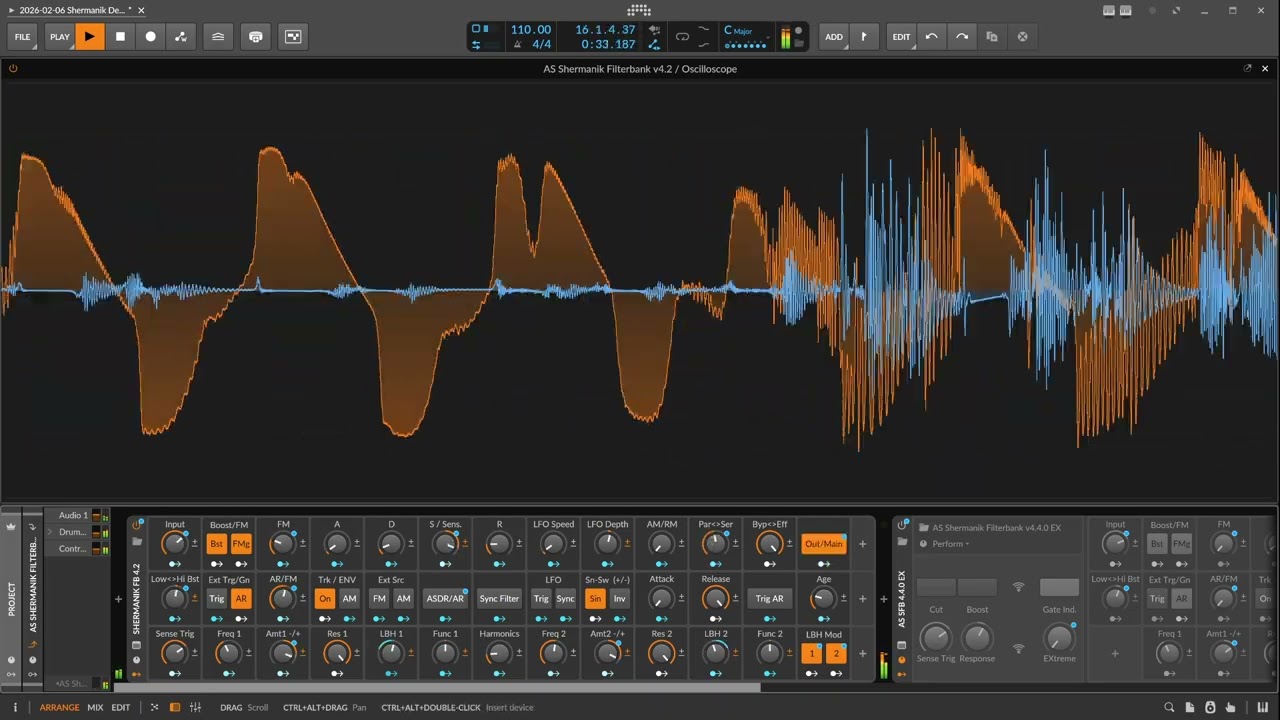1280x720 pixels.
Task: Click the punch-in printer-like icon in toolbar
Action: [x=256, y=37]
